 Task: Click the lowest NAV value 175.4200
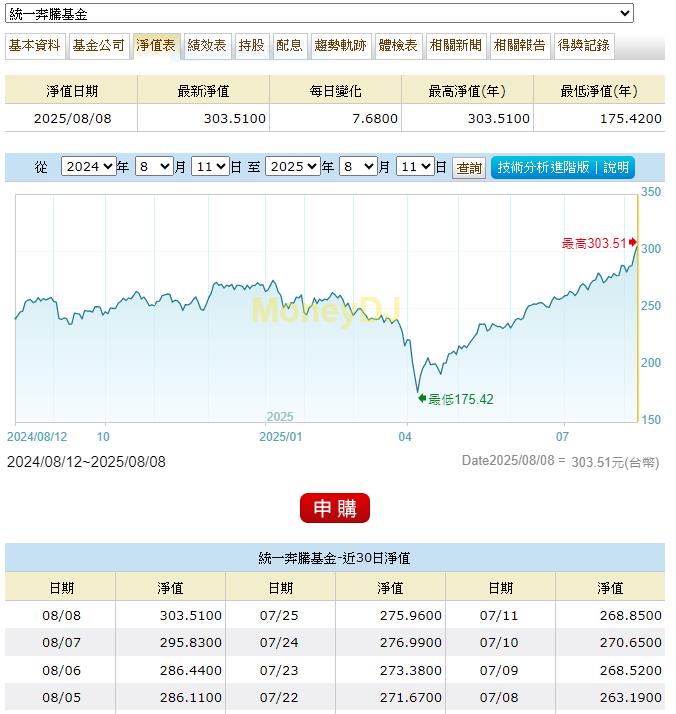pyautogui.click(x=630, y=118)
